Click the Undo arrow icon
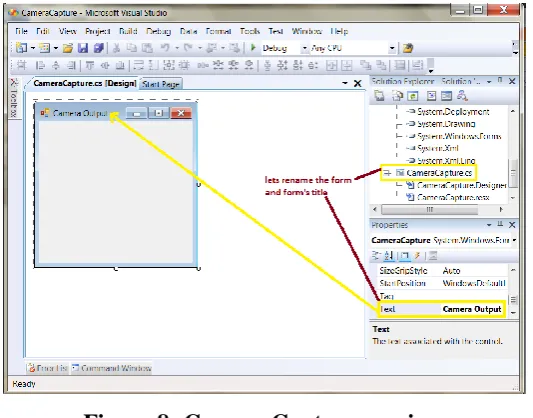 pyautogui.click(x=165, y=48)
